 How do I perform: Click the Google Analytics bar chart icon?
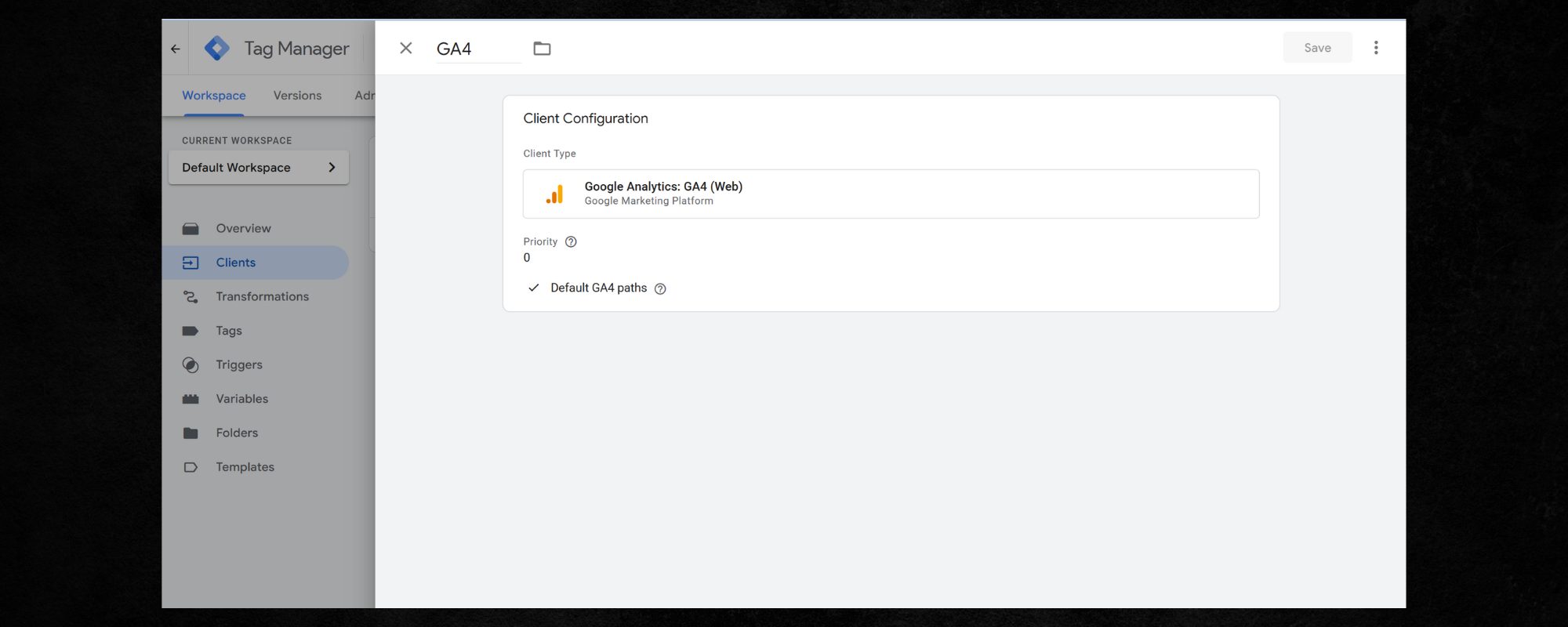[555, 194]
